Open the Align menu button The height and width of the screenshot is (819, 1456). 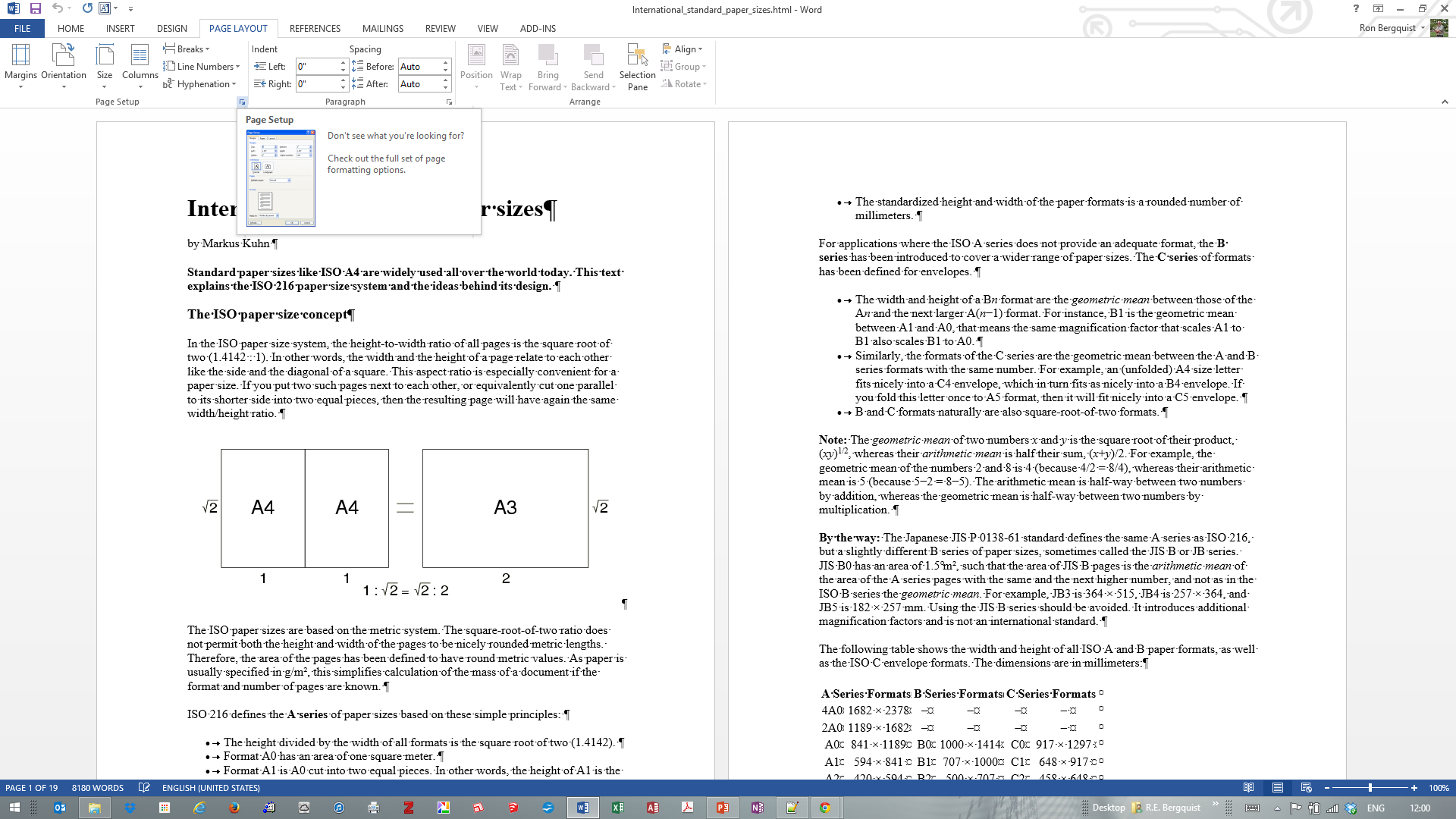[x=682, y=49]
